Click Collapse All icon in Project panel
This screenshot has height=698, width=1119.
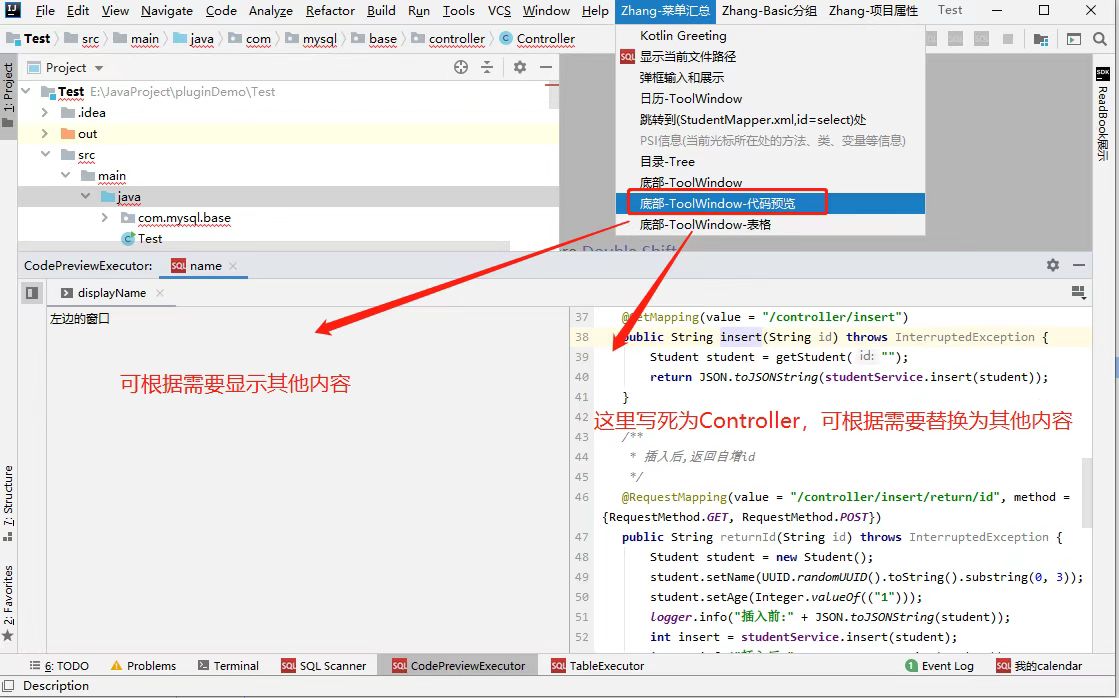tap(487, 68)
